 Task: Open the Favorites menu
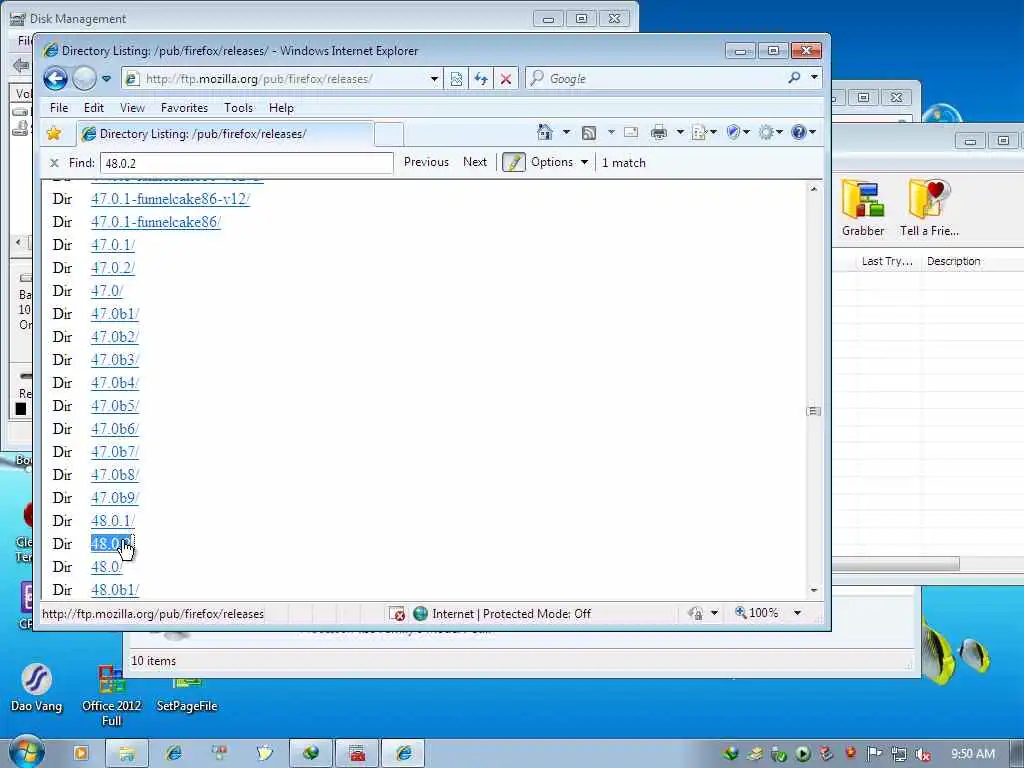tap(184, 108)
